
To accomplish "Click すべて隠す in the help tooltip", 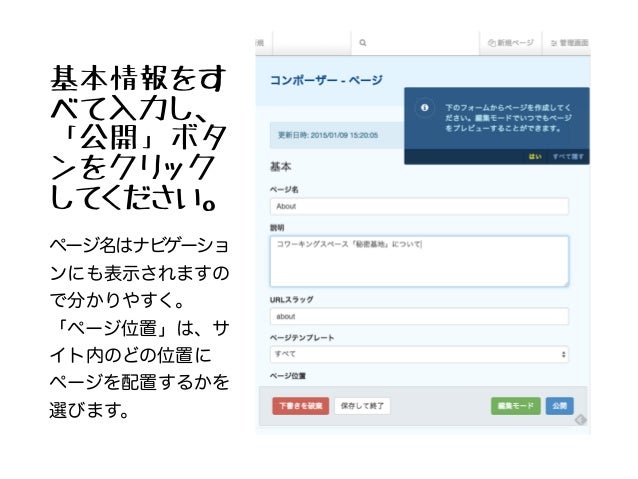I will coord(568,157).
